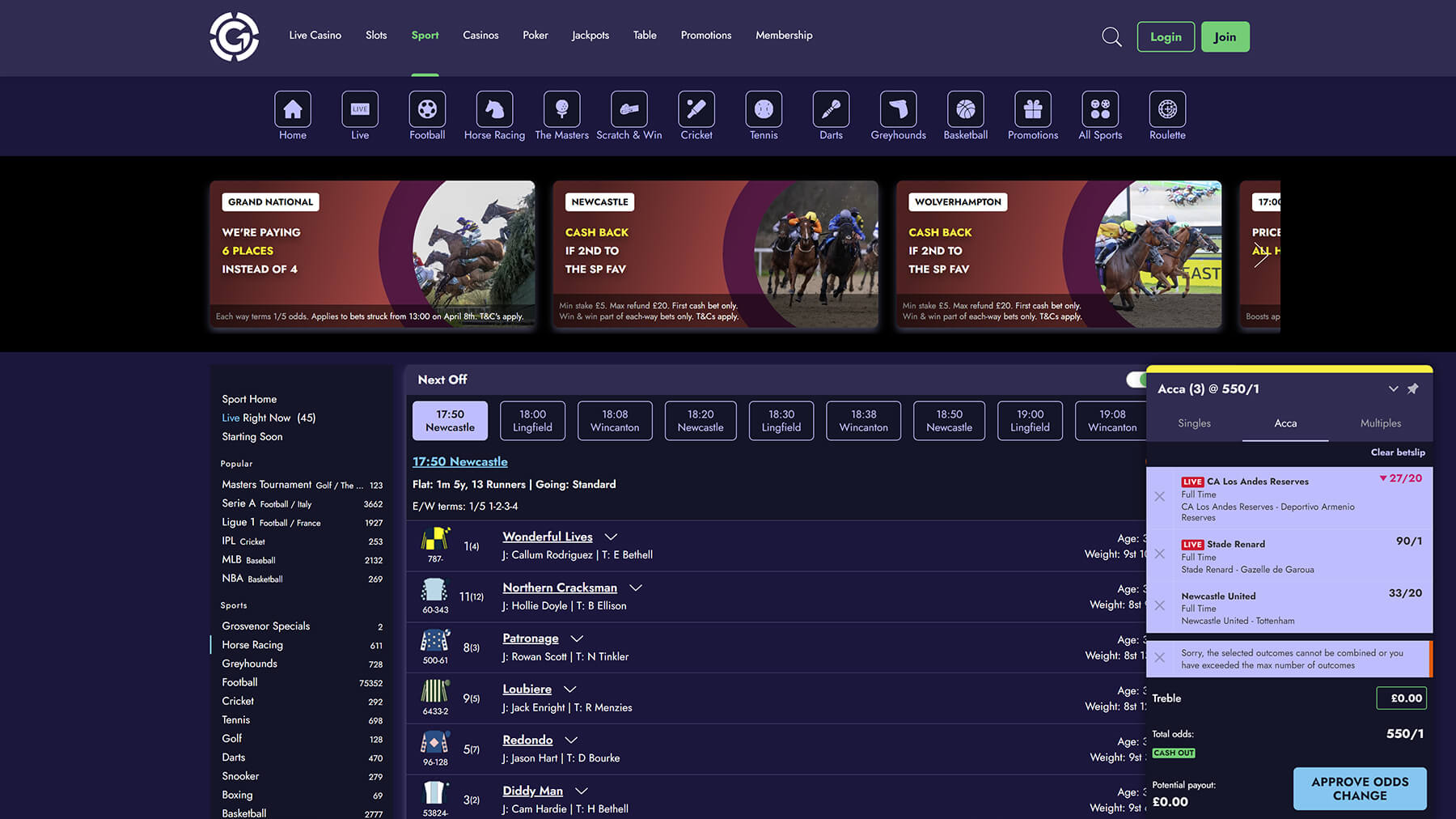Open Live Right Now sidebar link
1456x819 pixels.
[x=269, y=418]
